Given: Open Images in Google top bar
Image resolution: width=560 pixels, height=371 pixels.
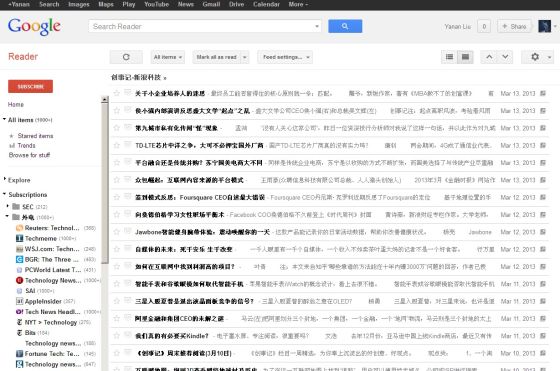Looking at the screenshot, I should [79, 4].
